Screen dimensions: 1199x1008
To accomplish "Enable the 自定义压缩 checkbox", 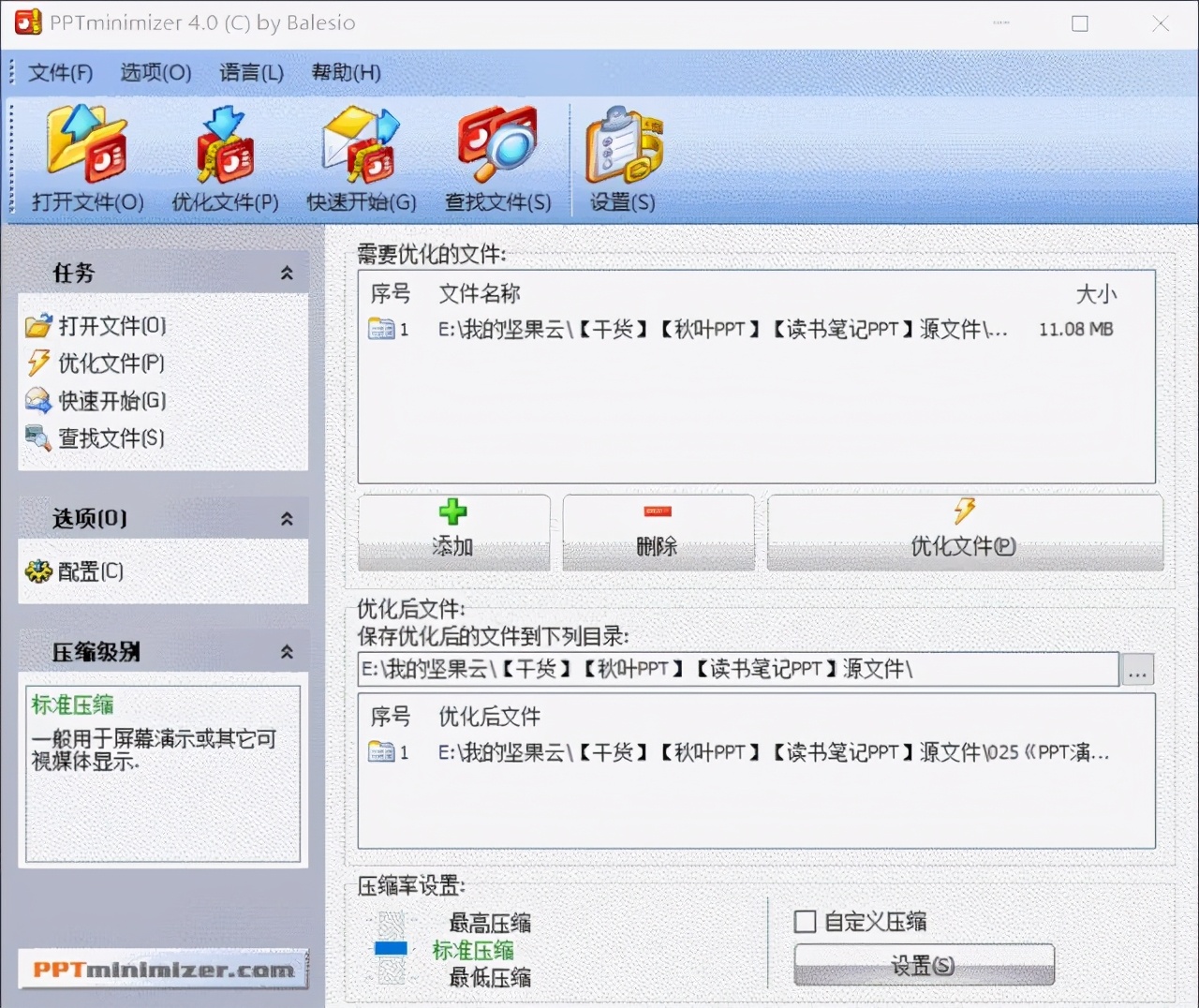I will point(806,922).
